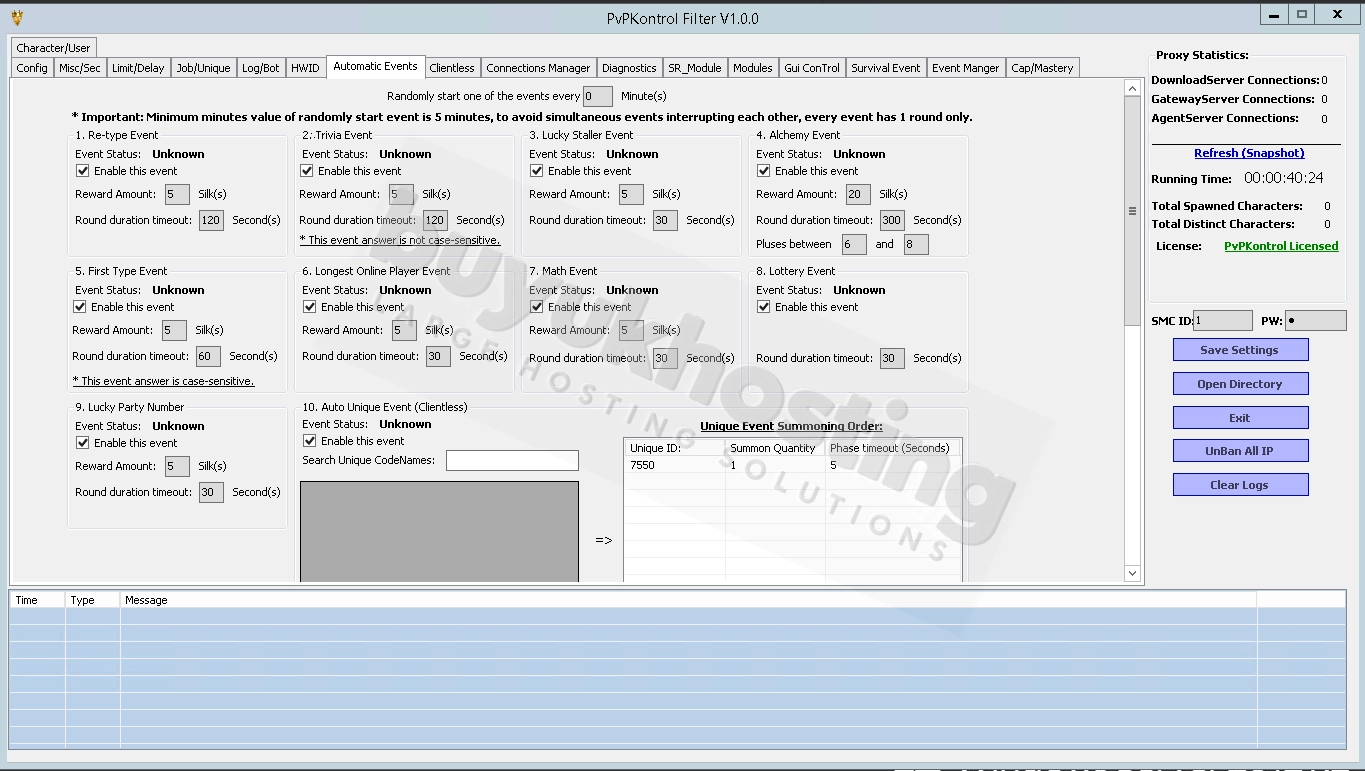Screen dimensions: 1365x771
Task: Toggle Enable this event for Trivia Event
Action: tap(307, 171)
